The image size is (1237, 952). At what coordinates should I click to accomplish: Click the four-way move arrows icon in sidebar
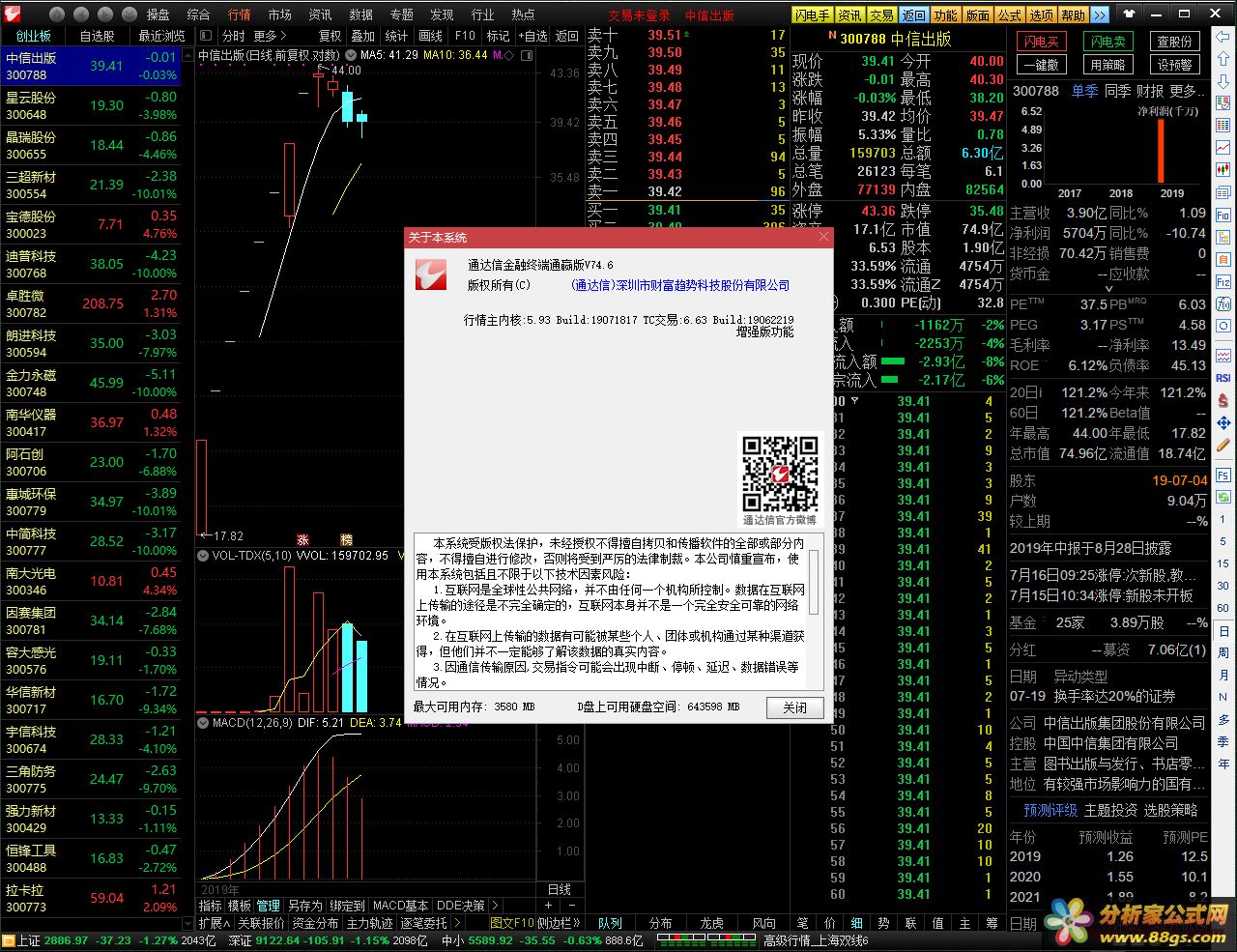pyautogui.click(x=1223, y=423)
